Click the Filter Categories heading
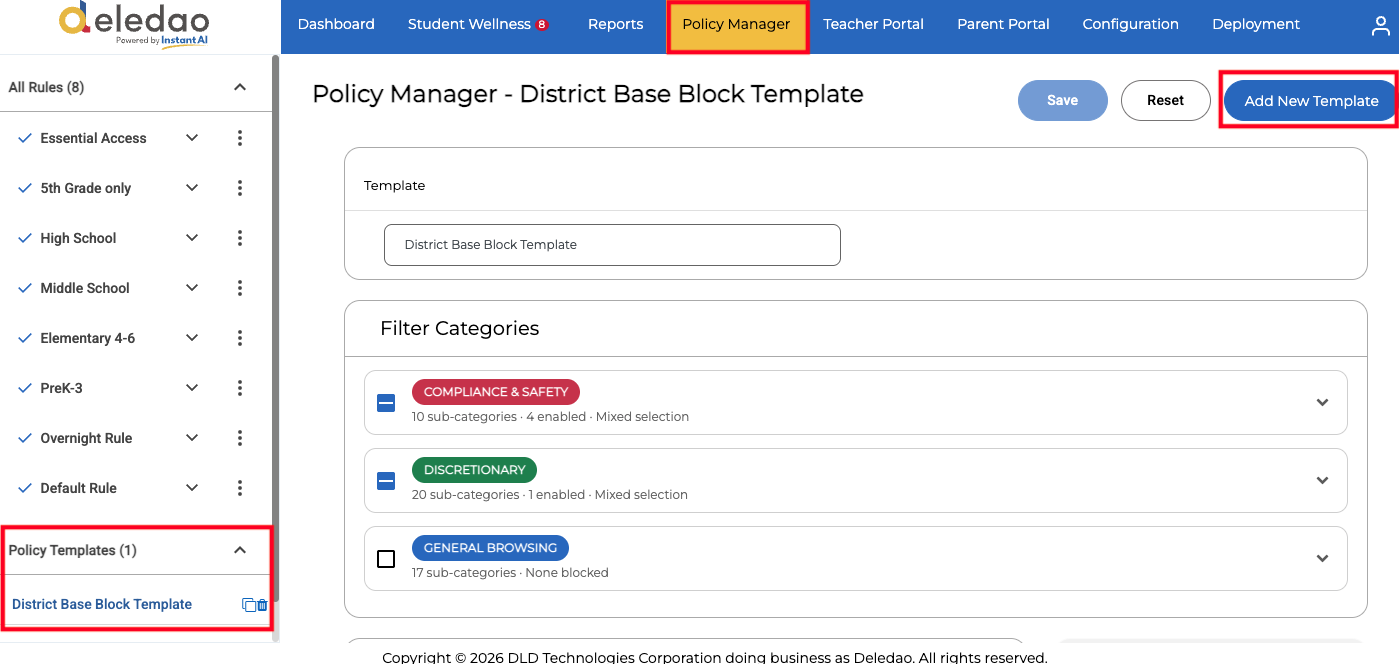The height and width of the screenshot is (664, 1399). pyautogui.click(x=459, y=328)
